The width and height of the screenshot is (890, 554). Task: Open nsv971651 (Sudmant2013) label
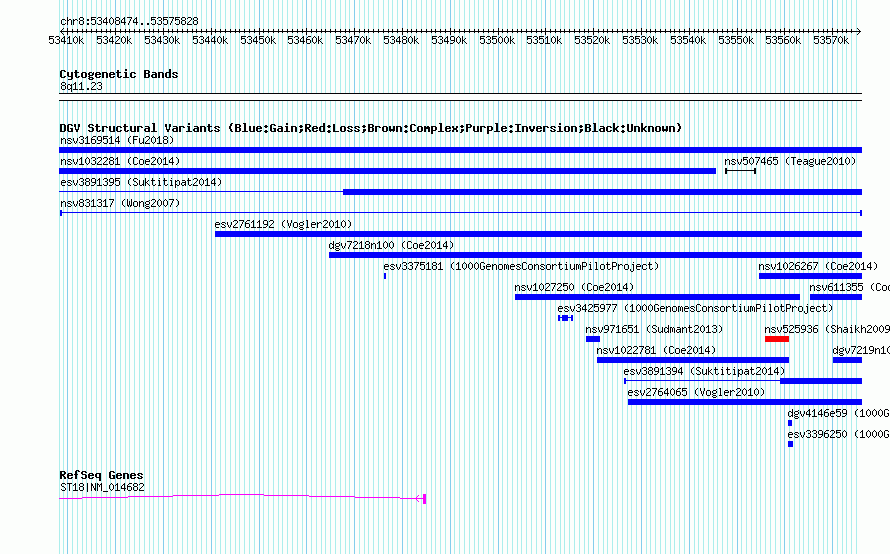(x=654, y=329)
